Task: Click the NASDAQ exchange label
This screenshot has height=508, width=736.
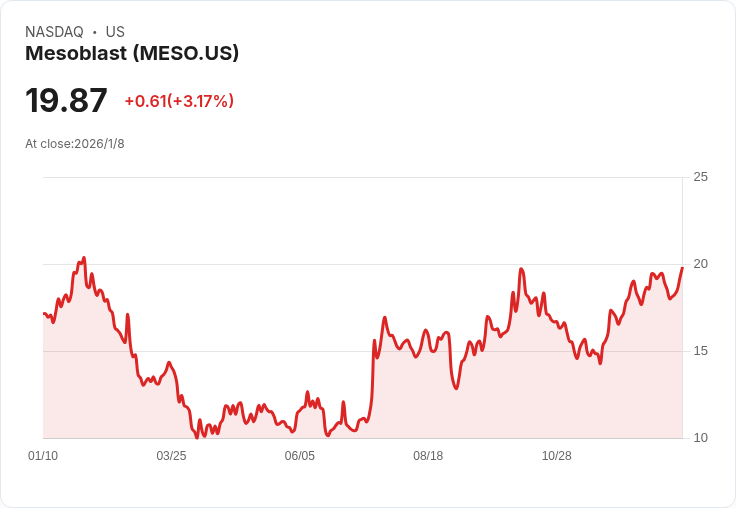Action: 54,32
